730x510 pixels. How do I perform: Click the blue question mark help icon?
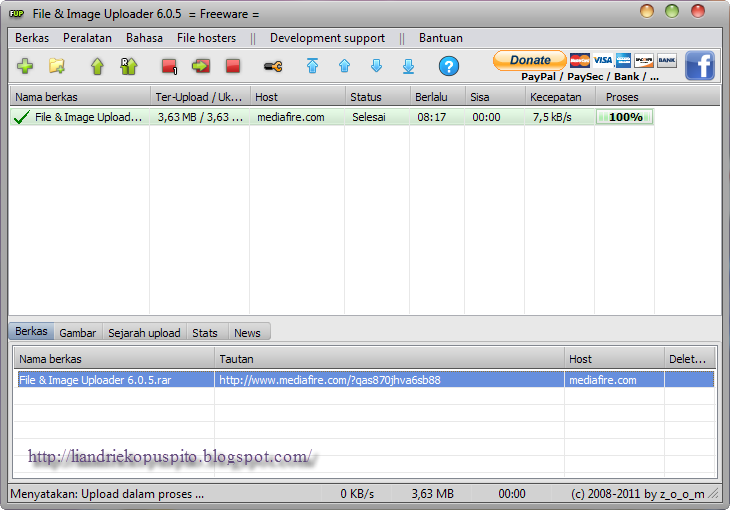(x=449, y=66)
